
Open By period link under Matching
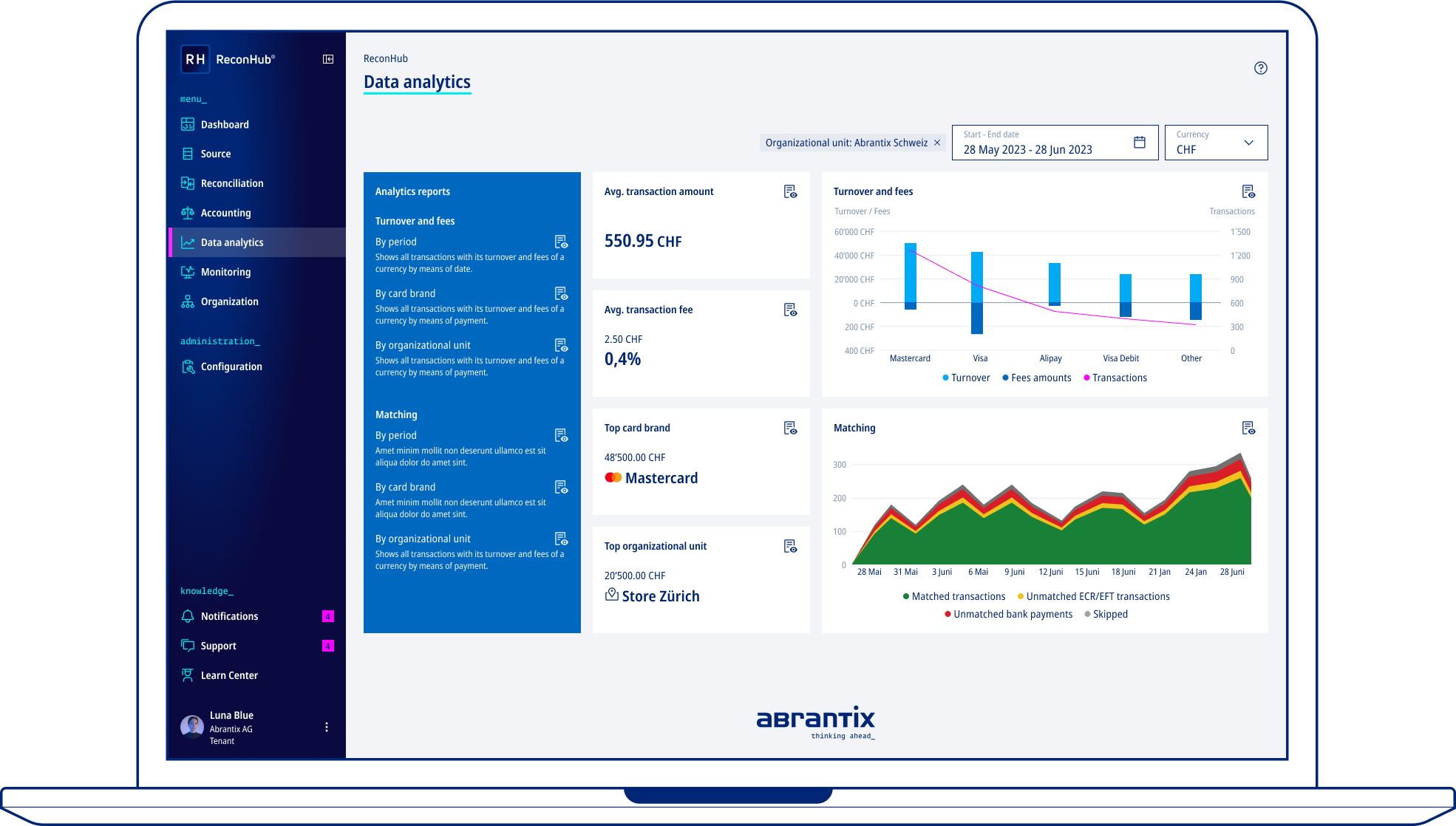(x=396, y=435)
